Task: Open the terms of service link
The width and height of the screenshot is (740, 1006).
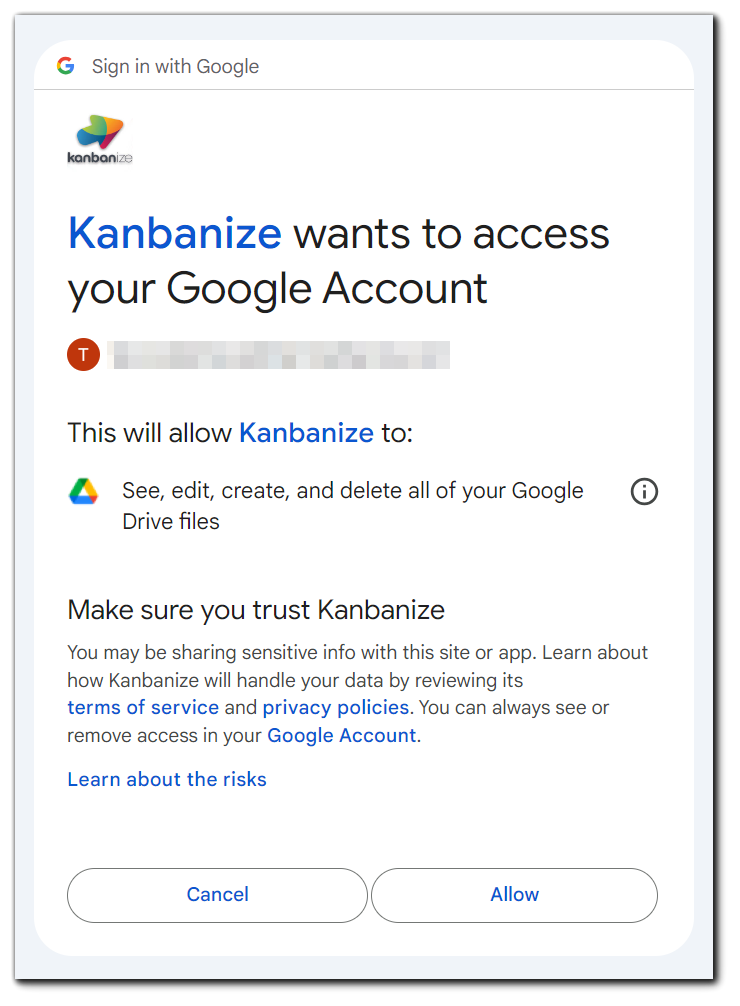Action: pos(142,707)
